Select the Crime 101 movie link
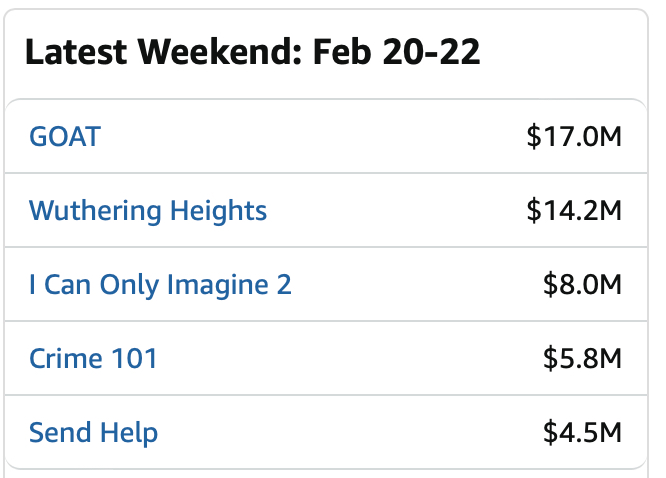666x478 pixels. 93,359
